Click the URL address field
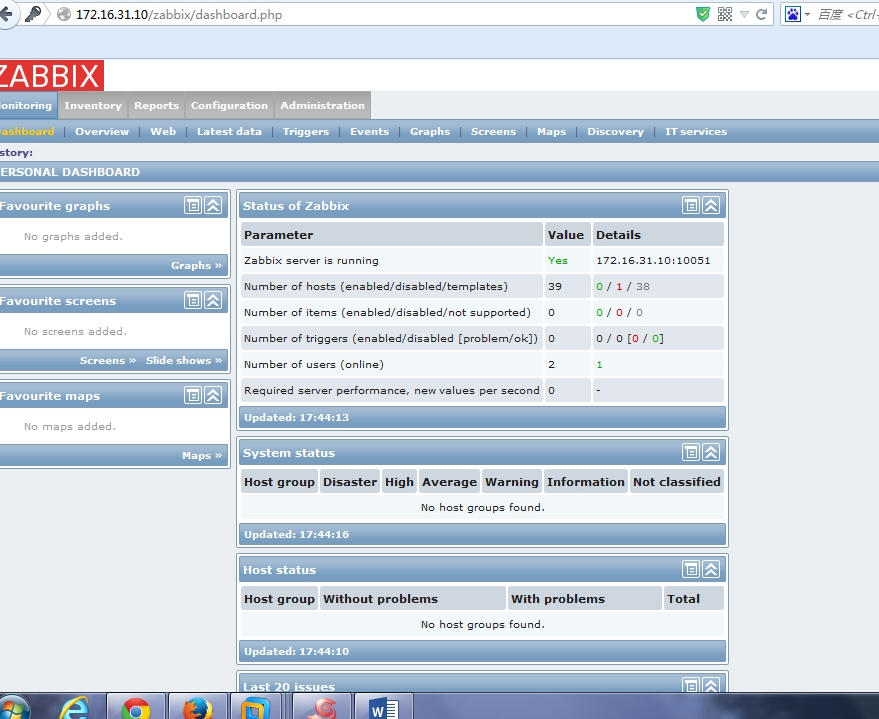Image resolution: width=879 pixels, height=719 pixels. [381, 14]
